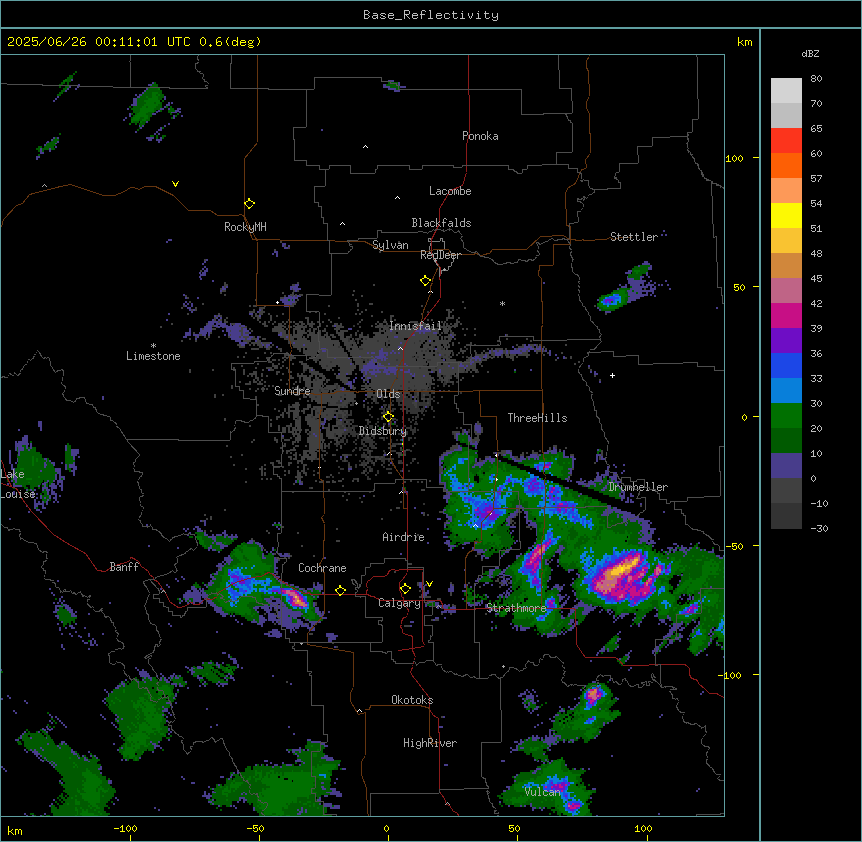Click the Ponoka town label
The height and width of the screenshot is (842, 862).
[x=480, y=136]
